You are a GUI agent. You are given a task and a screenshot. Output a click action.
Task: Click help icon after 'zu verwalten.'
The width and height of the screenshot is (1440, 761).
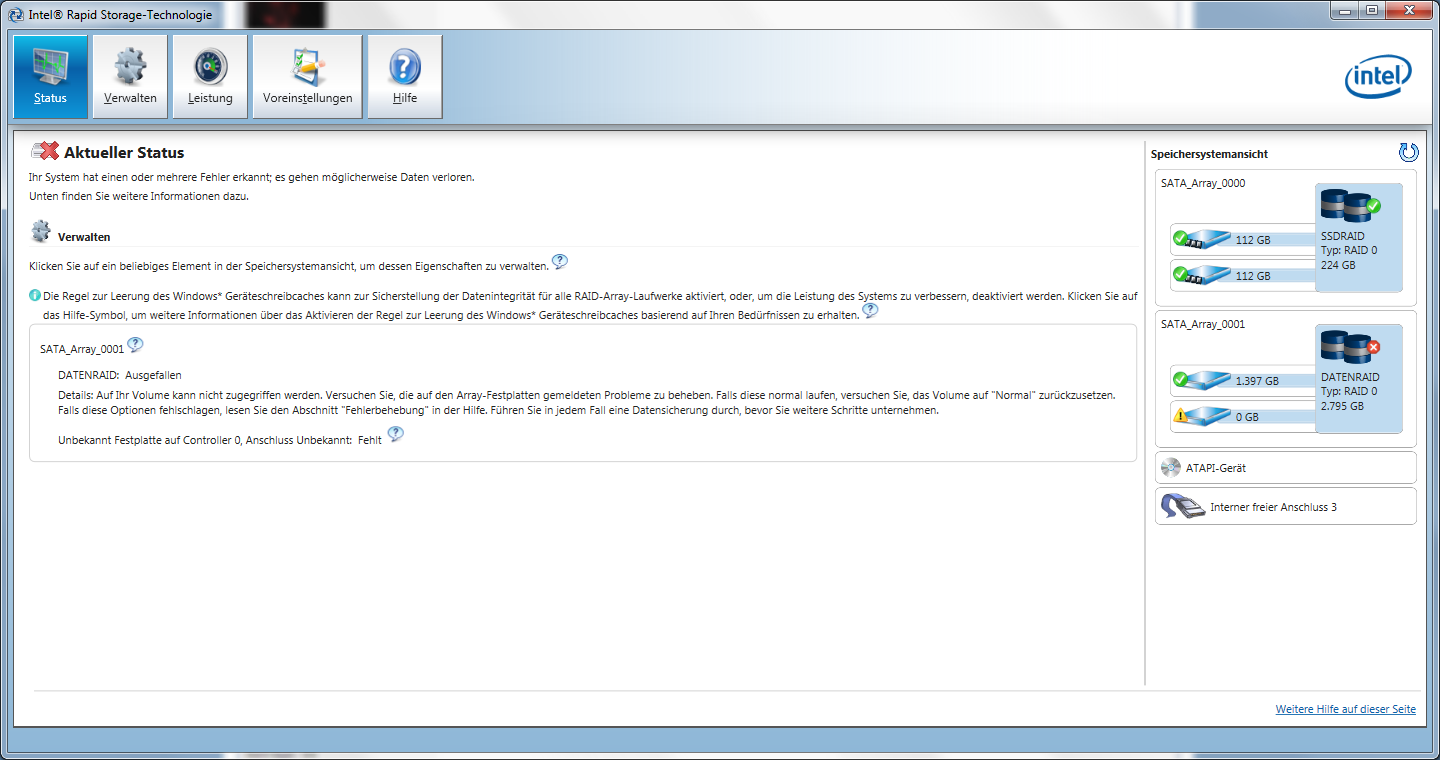coord(560,262)
